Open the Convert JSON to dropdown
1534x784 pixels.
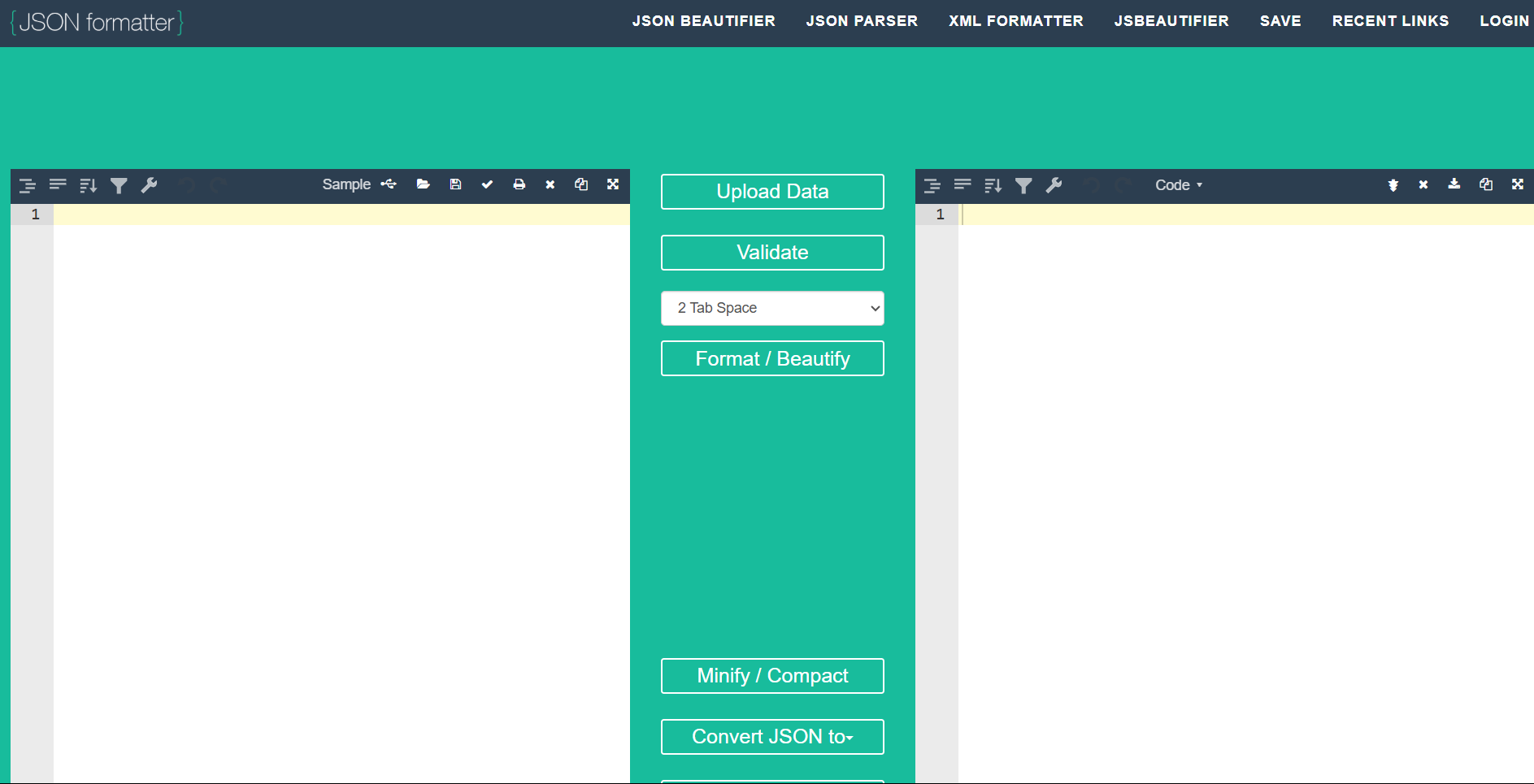click(x=771, y=737)
